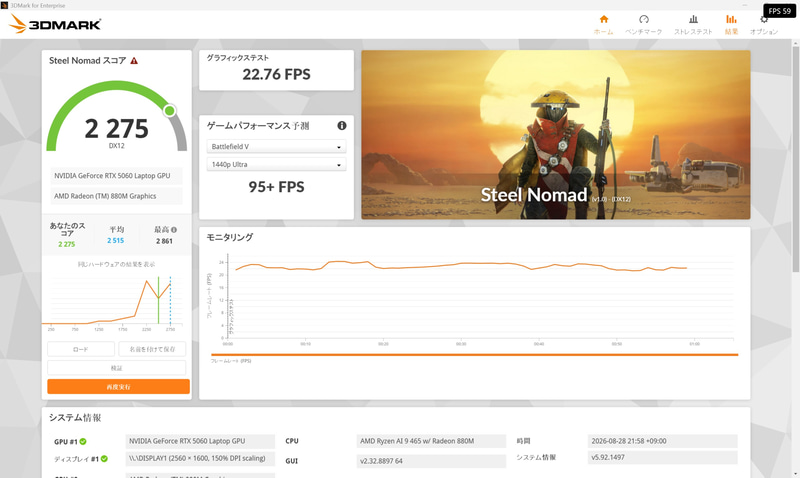Open the 1440p Ultra resolution dropdown
Image resolution: width=800 pixels, height=478 pixels.
click(276, 164)
